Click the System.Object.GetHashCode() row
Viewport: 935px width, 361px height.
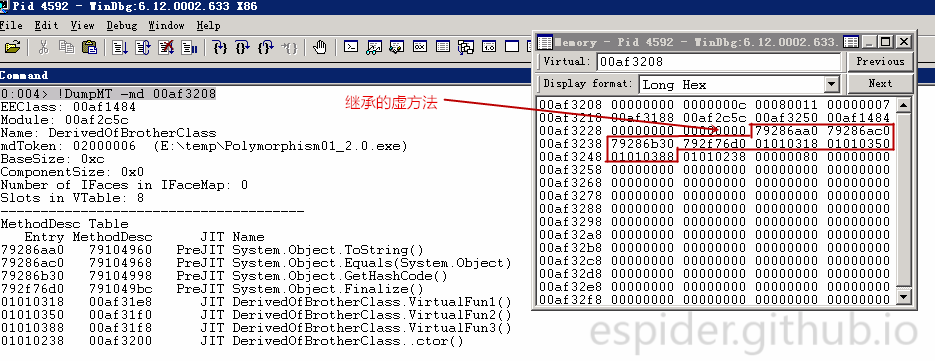224,276
